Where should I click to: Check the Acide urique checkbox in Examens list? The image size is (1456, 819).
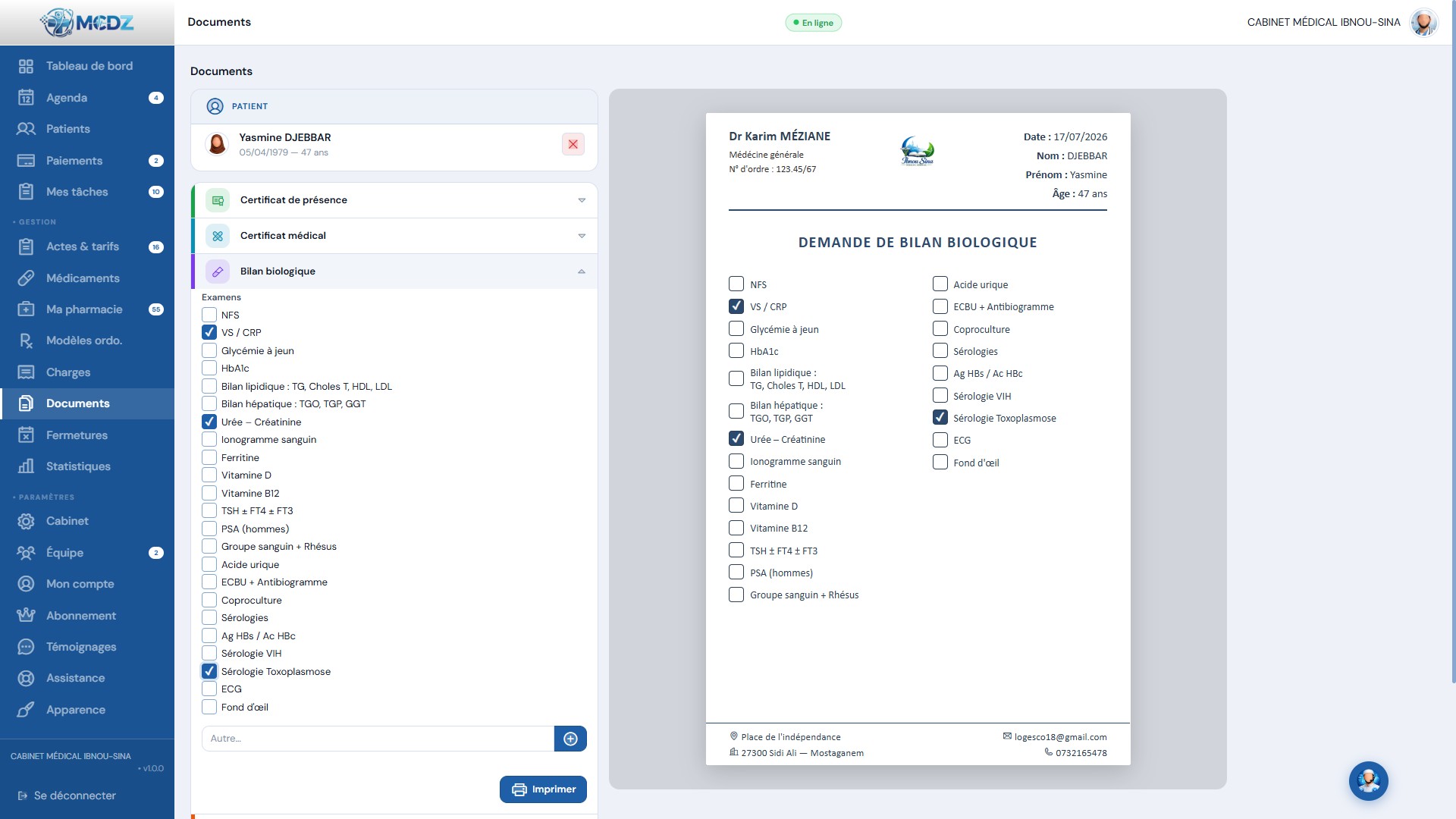click(x=209, y=564)
